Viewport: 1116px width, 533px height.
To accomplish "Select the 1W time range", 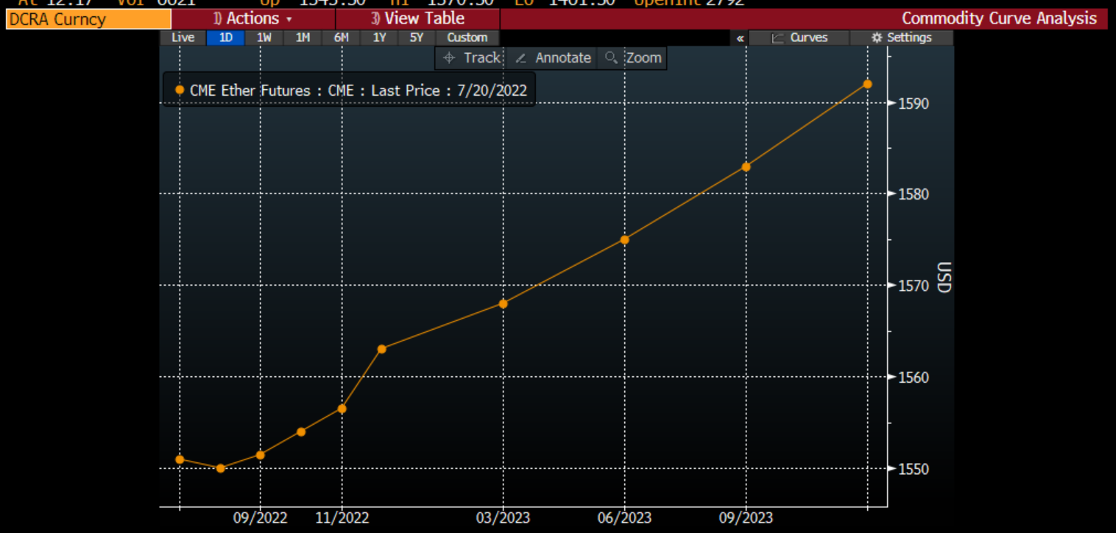I will pos(264,37).
